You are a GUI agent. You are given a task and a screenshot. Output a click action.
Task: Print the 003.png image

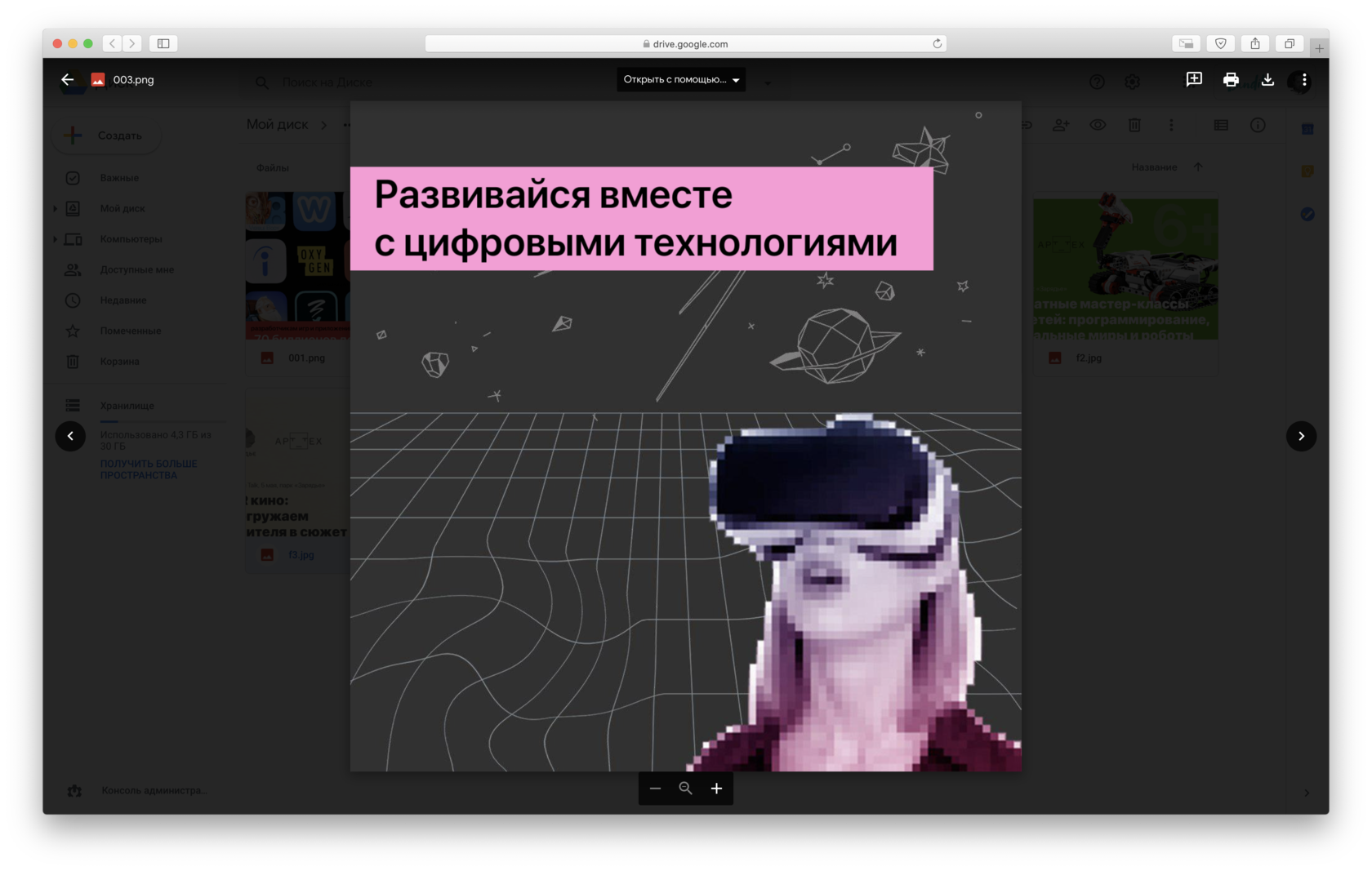[x=1231, y=79]
